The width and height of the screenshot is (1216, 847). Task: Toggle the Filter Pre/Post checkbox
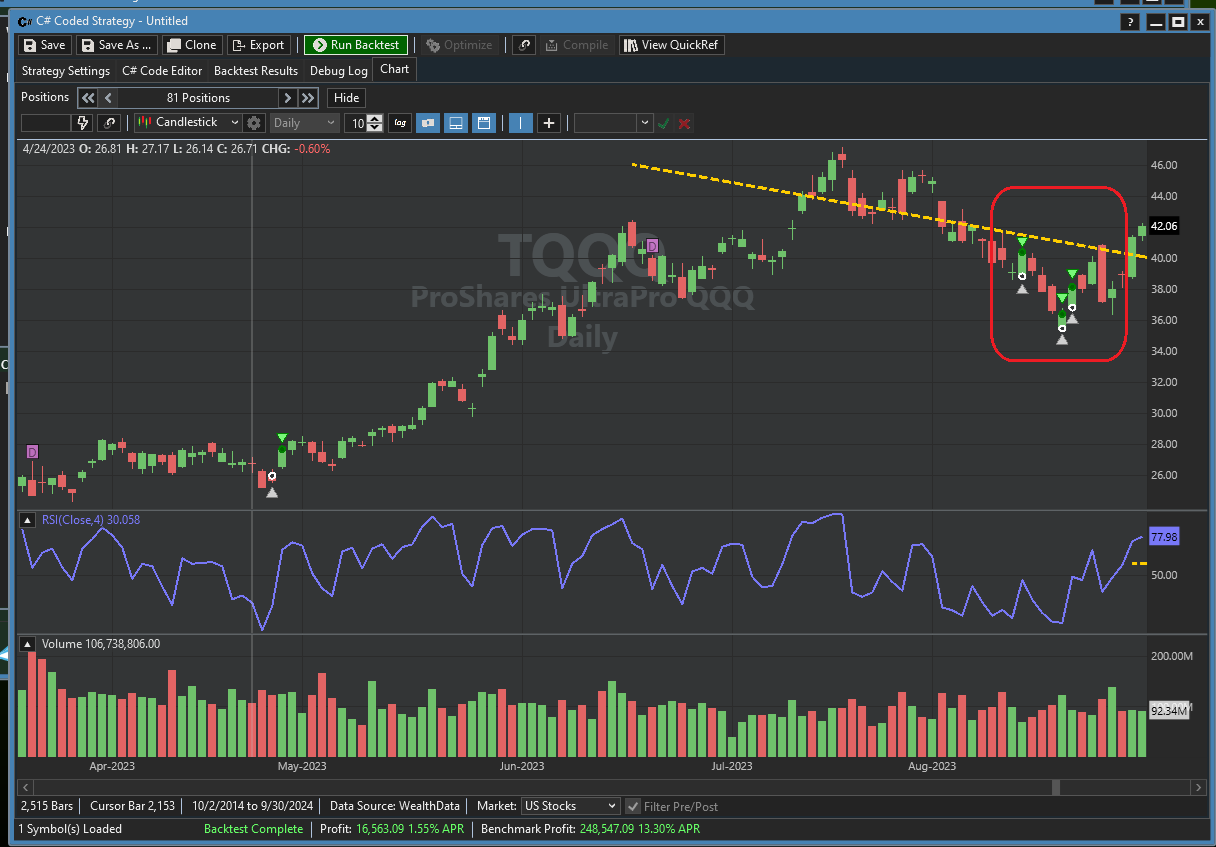click(x=632, y=806)
